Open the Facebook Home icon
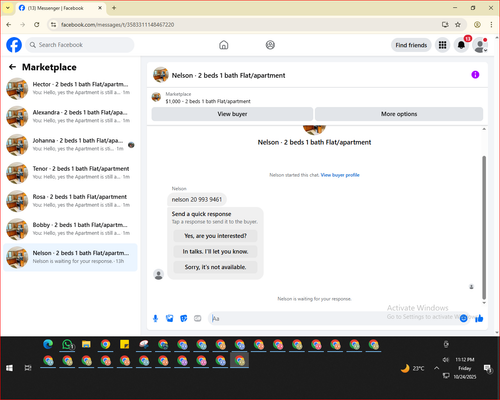This screenshot has height=400, width=500. point(224,45)
